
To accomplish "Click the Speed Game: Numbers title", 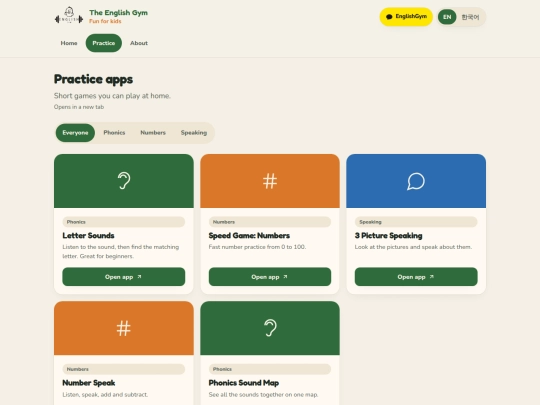I will click(x=249, y=236).
